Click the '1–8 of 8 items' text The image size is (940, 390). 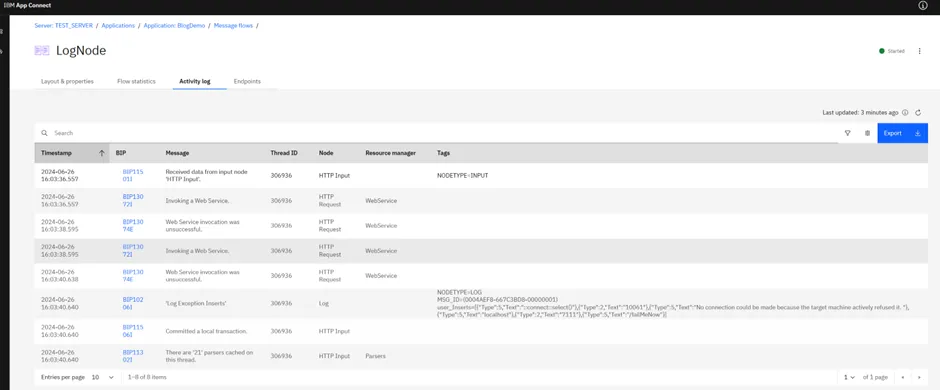coord(147,377)
